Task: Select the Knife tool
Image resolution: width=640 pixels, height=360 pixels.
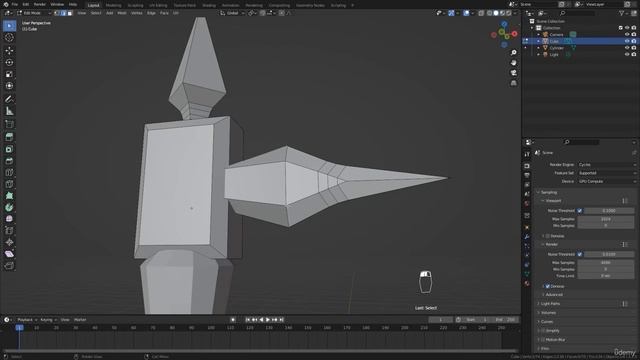Action: [x=9, y=184]
